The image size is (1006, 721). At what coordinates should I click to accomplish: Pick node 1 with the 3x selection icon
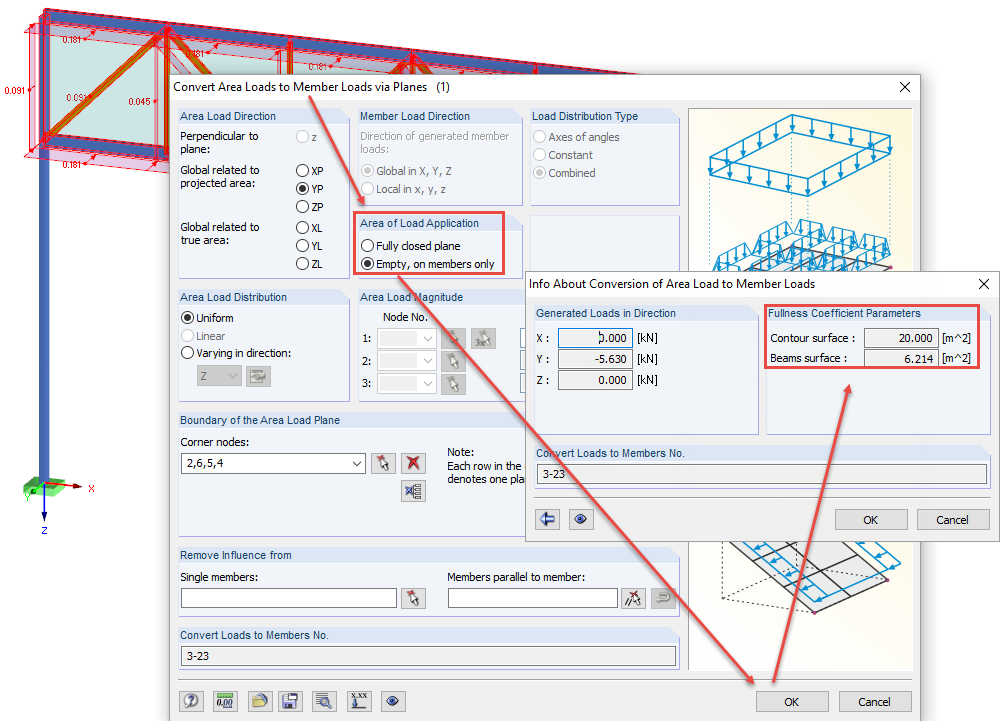(x=483, y=338)
